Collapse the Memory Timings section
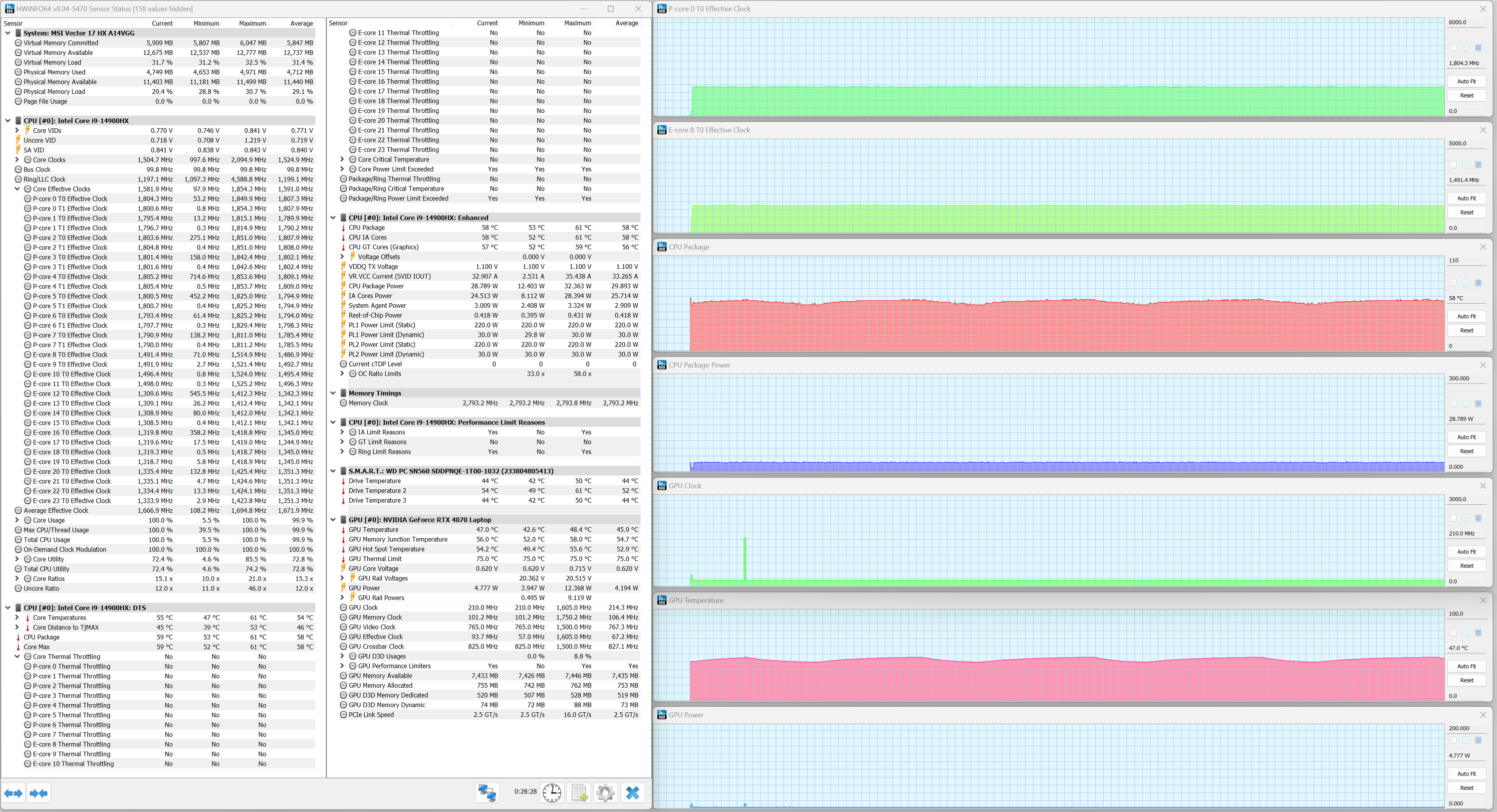The height and width of the screenshot is (812, 1497). click(333, 393)
